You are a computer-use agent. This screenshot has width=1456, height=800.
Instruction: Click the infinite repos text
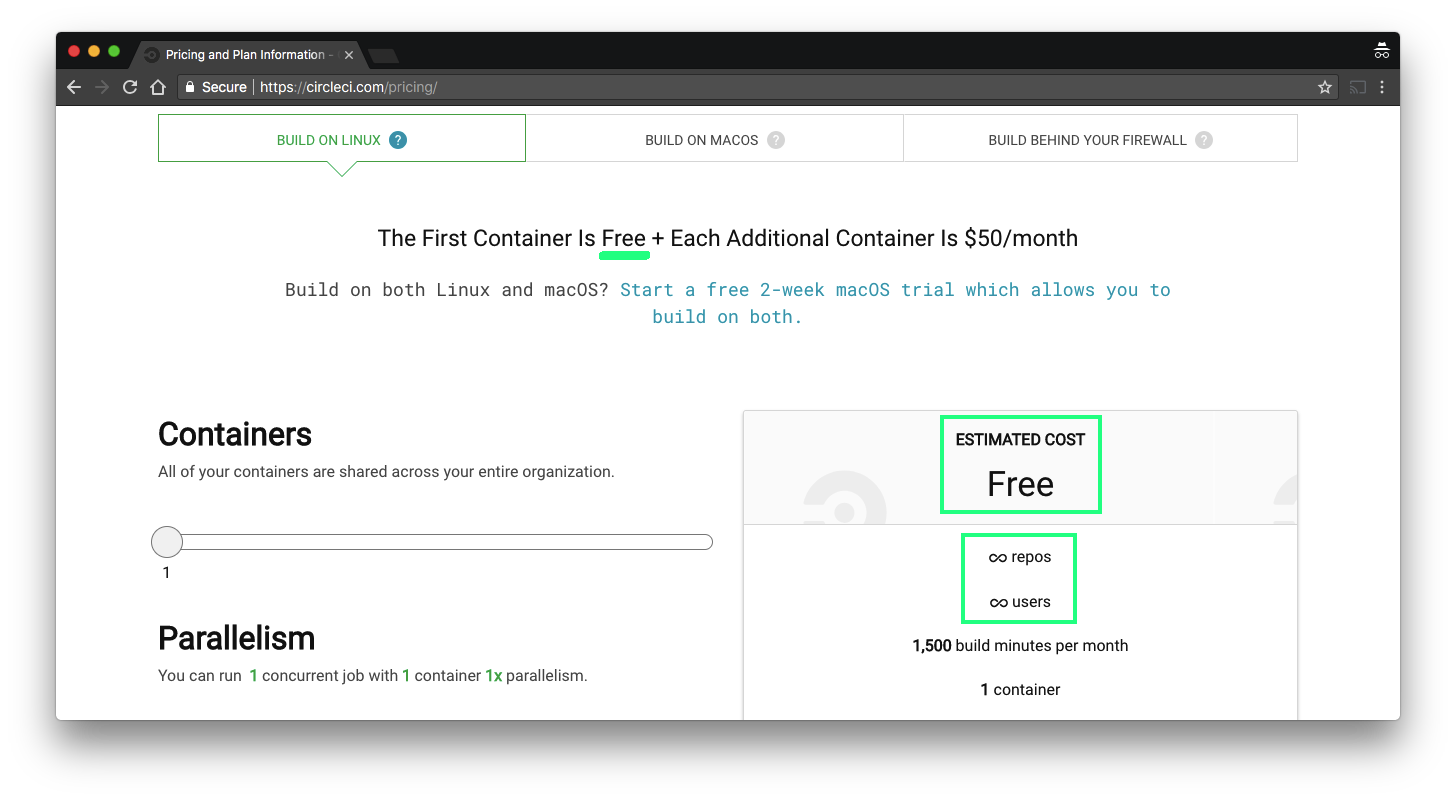pyautogui.click(x=1020, y=557)
